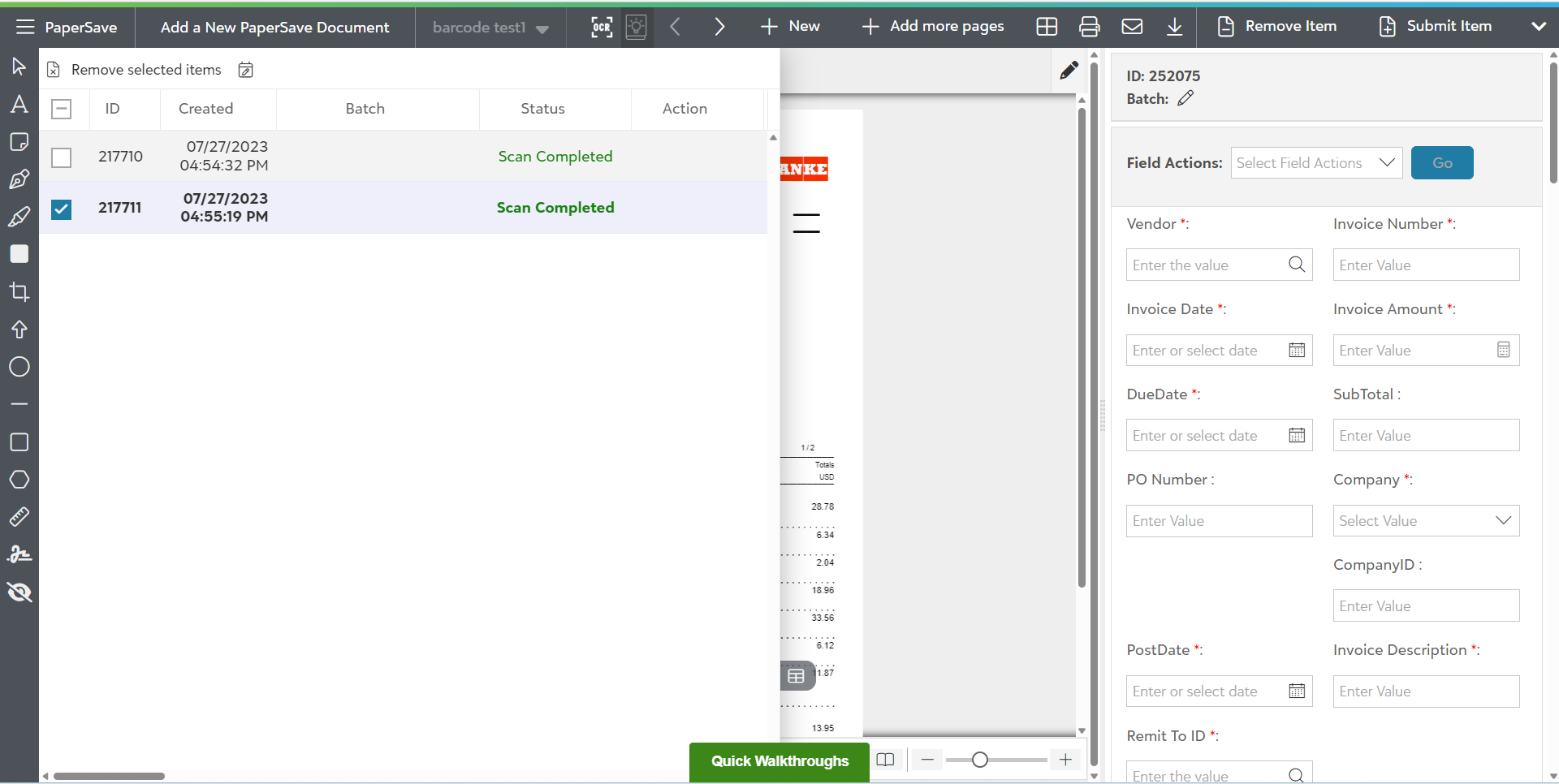Select the text annotation tool

click(19, 104)
